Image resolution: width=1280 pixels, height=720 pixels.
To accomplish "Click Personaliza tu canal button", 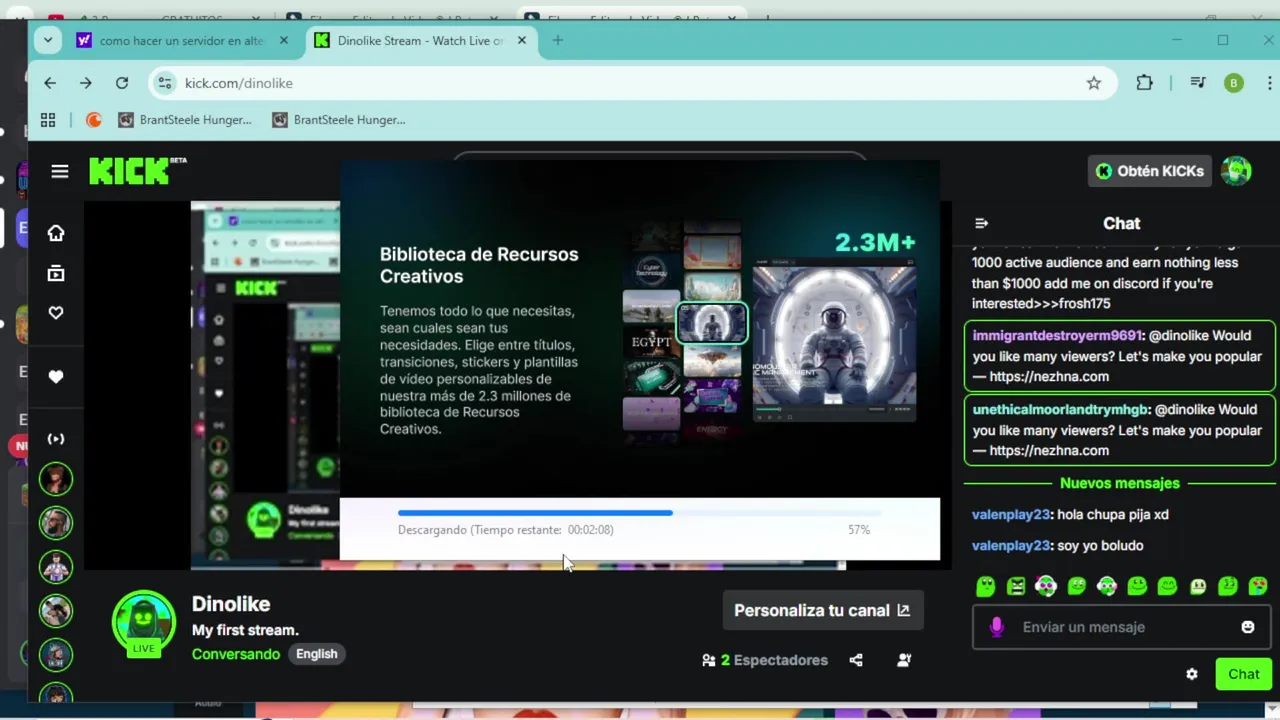I will (822, 610).
